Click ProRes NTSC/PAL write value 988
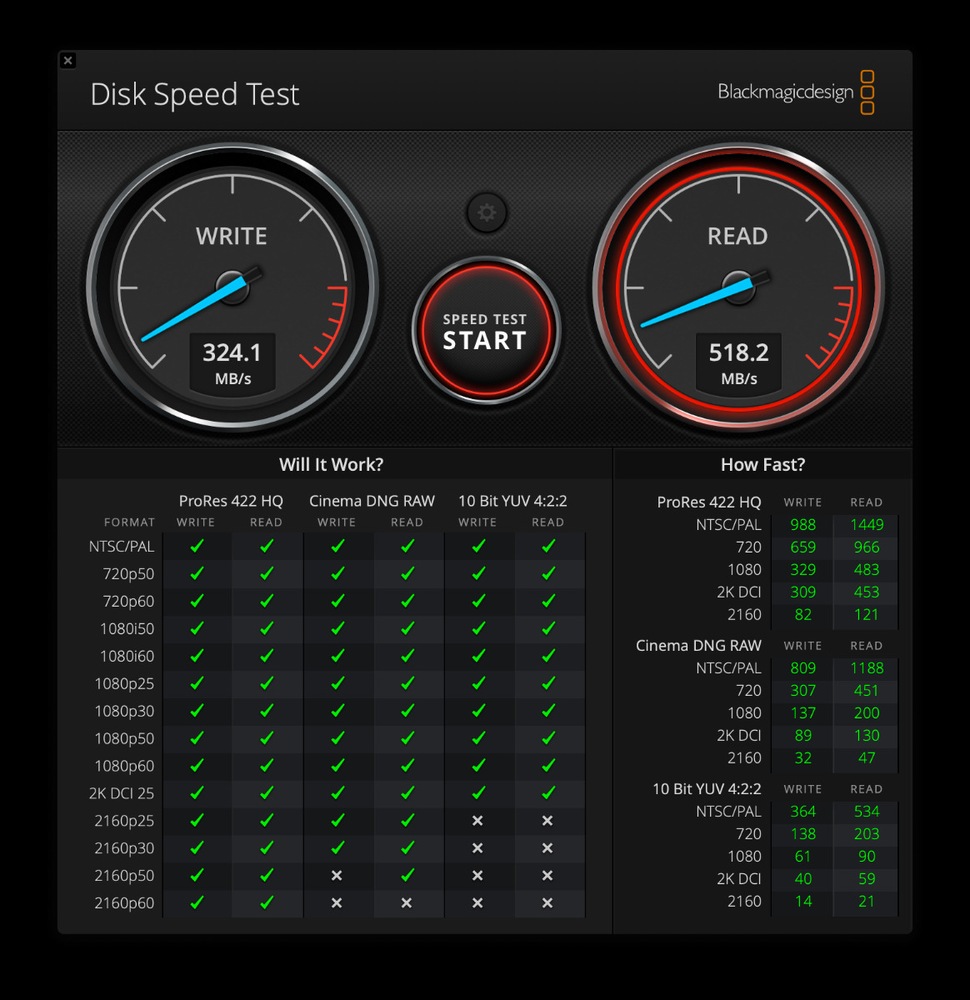Viewport: 970px width, 1000px height. pyautogui.click(x=803, y=525)
